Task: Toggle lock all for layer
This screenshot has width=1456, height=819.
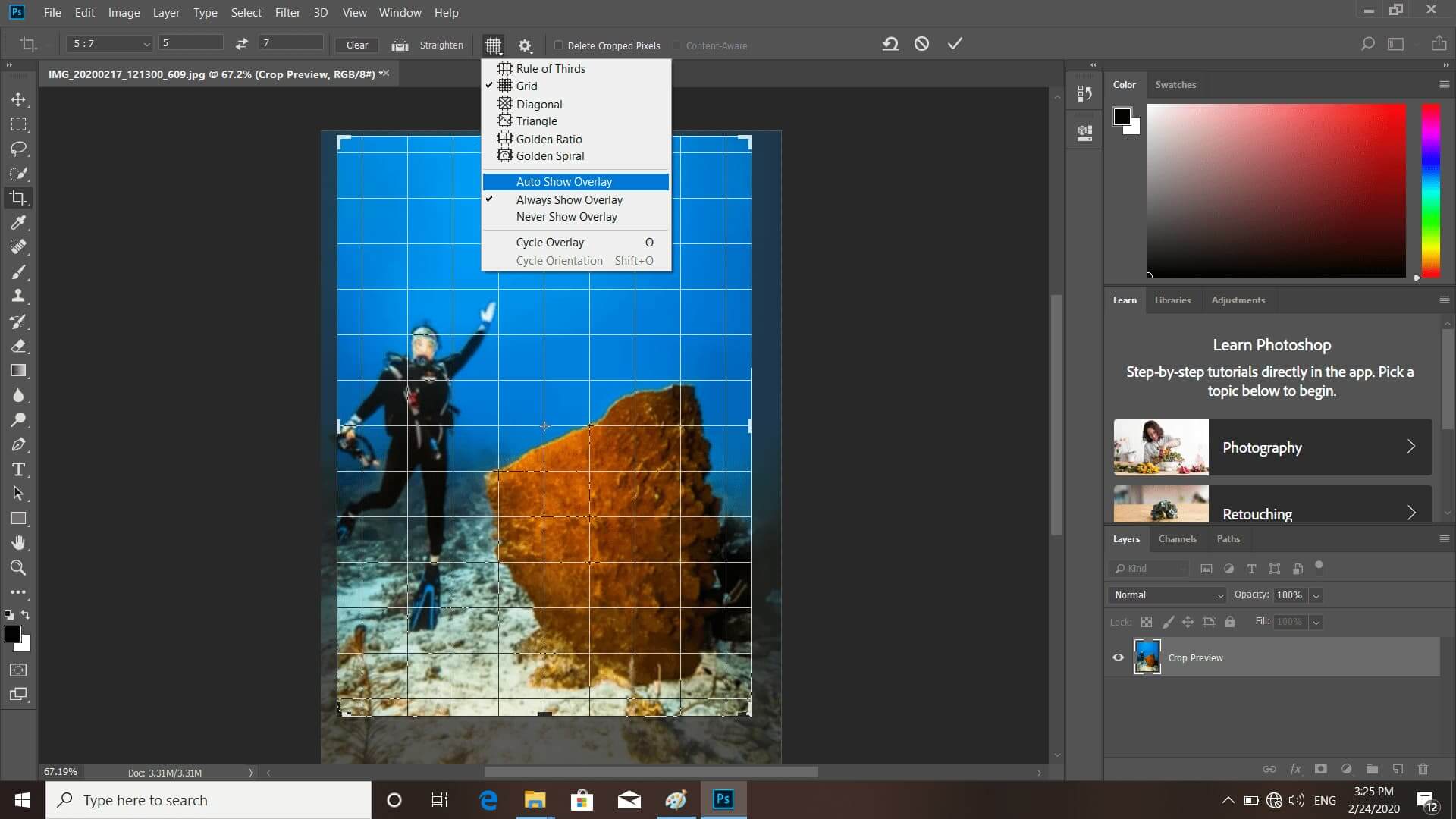Action: coord(1230,622)
